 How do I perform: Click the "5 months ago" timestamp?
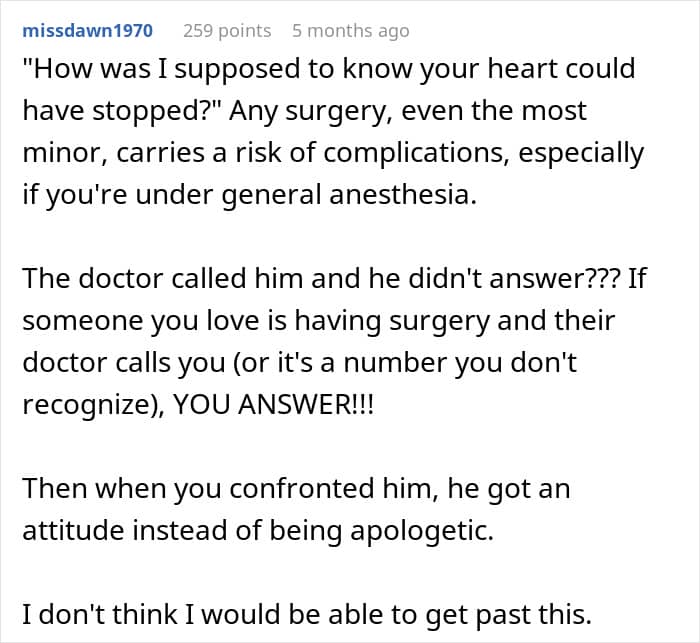point(350,31)
